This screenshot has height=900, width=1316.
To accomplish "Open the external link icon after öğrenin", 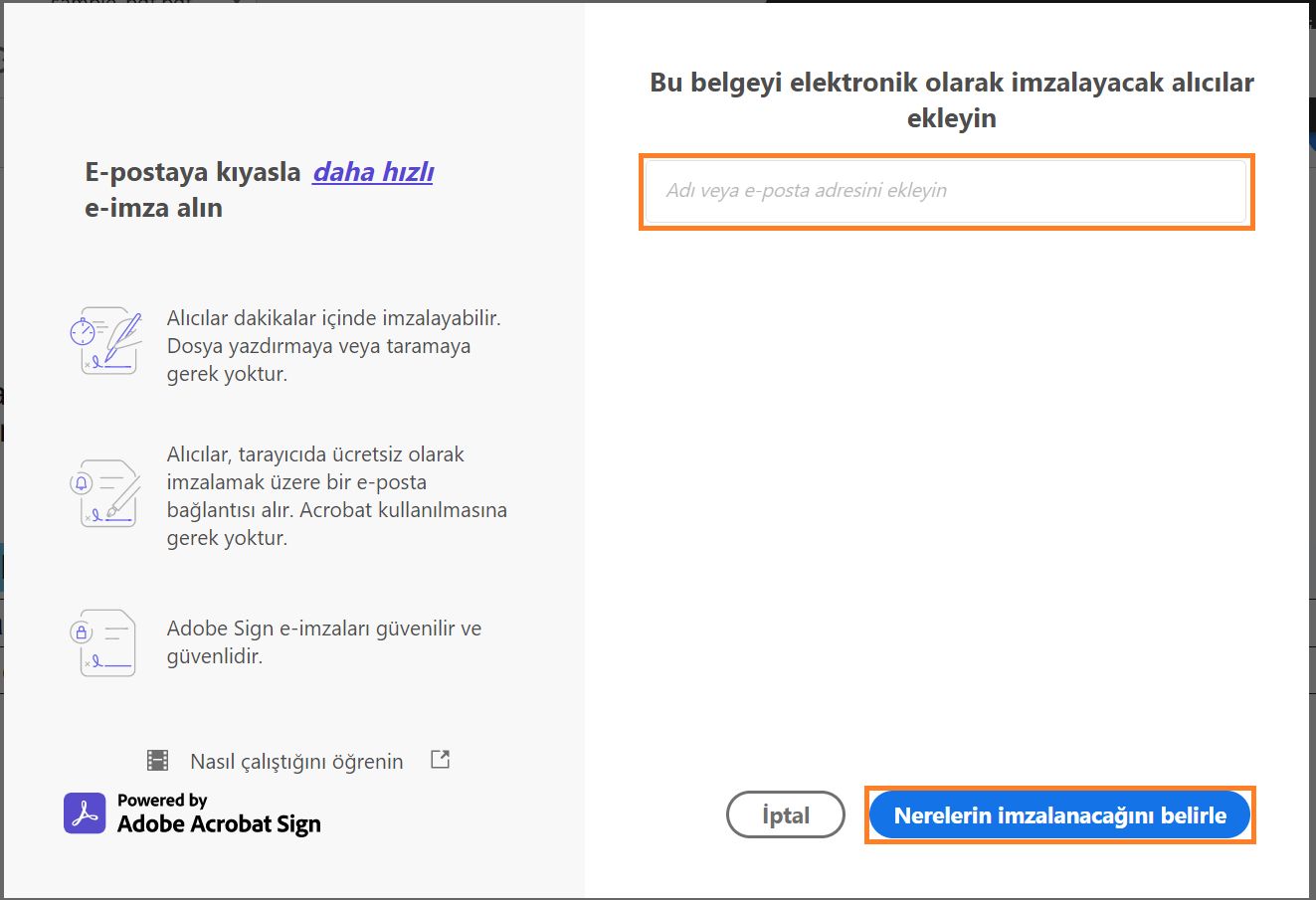I will click(438, 759).
